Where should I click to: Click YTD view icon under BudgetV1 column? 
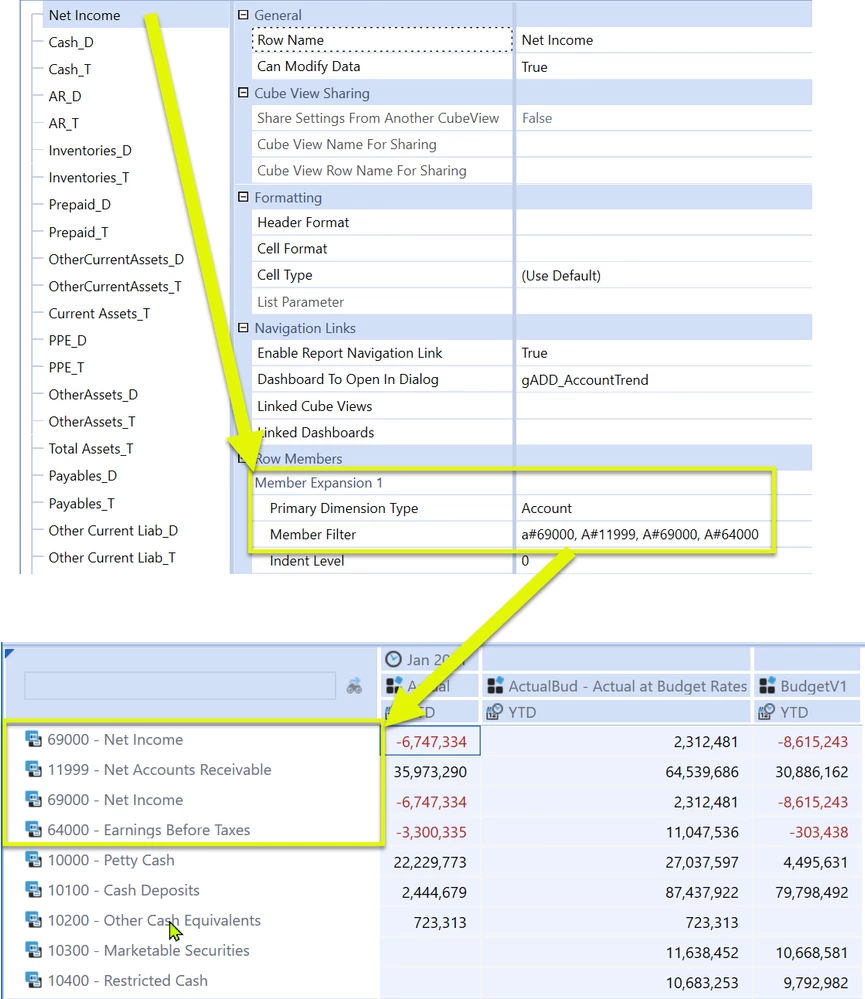point(767,712)
